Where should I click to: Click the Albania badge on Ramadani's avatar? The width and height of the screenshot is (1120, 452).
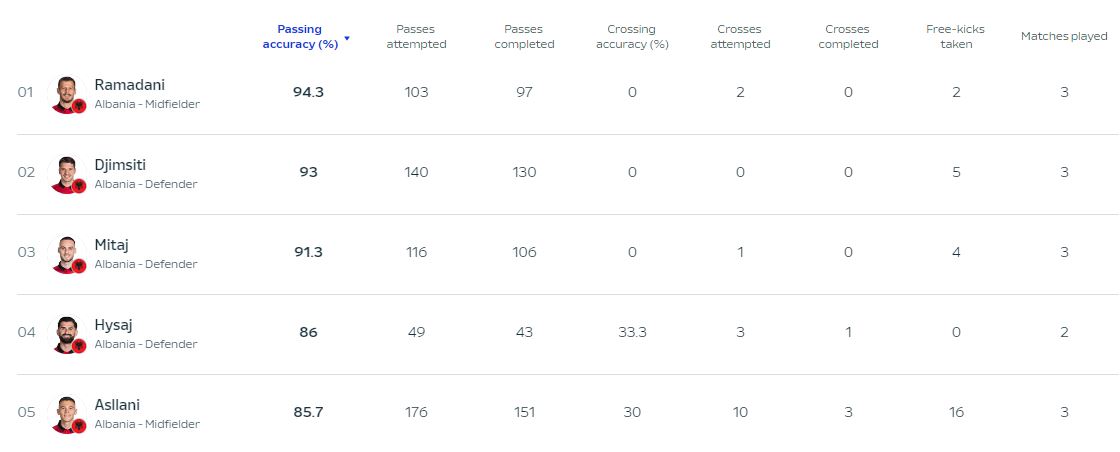(x=79, y=106)
